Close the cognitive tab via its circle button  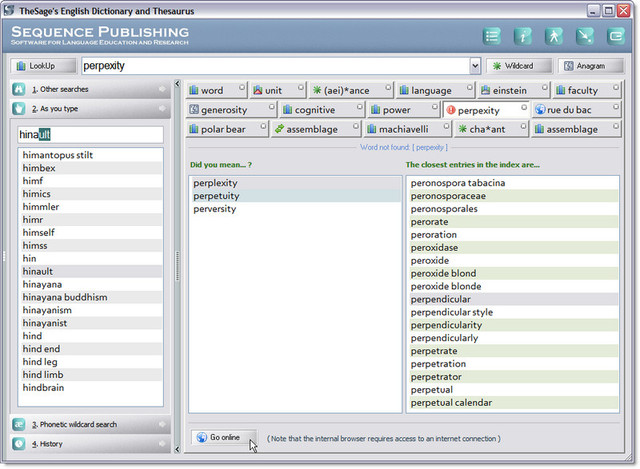pyautogui.click(x=359, y=107)
